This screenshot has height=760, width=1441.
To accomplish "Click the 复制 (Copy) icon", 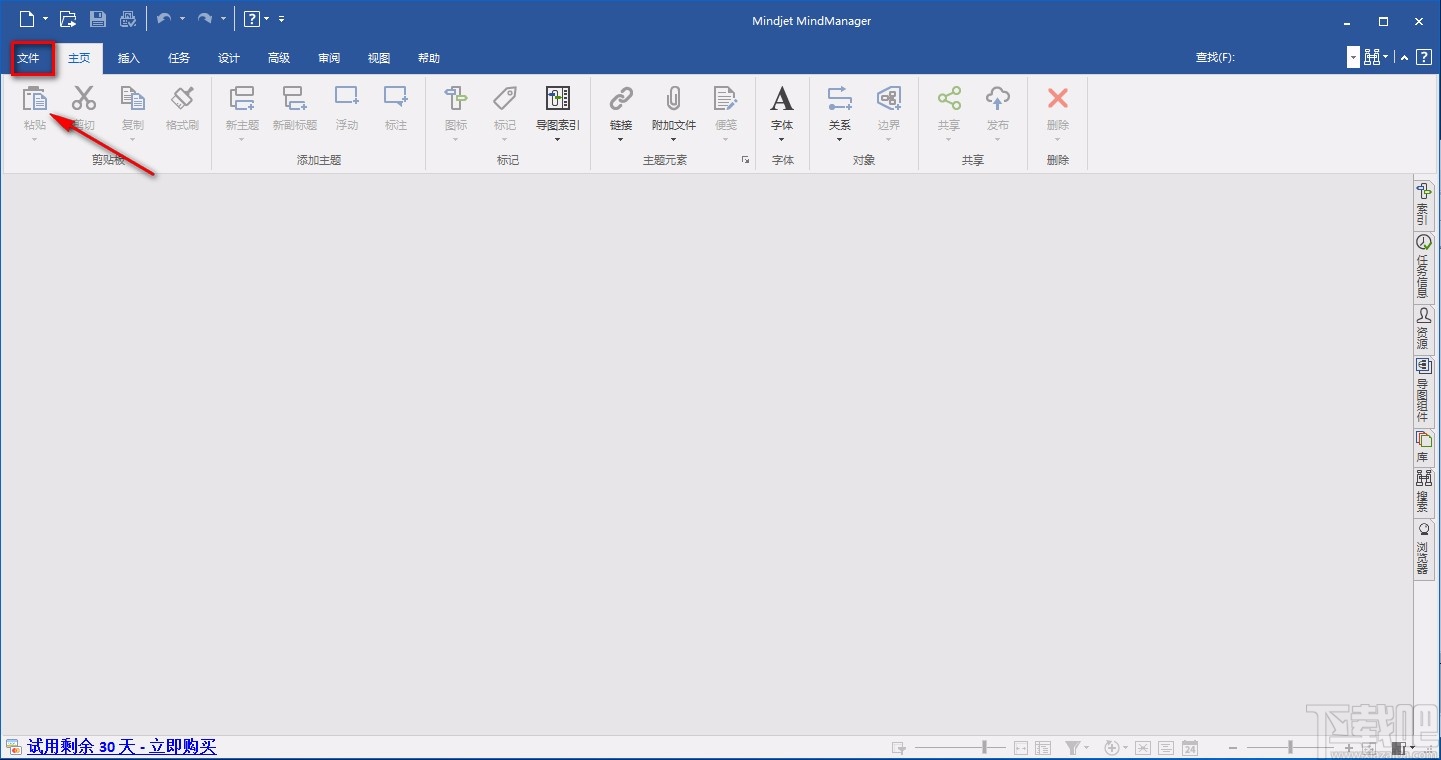I will click(133, 98).
